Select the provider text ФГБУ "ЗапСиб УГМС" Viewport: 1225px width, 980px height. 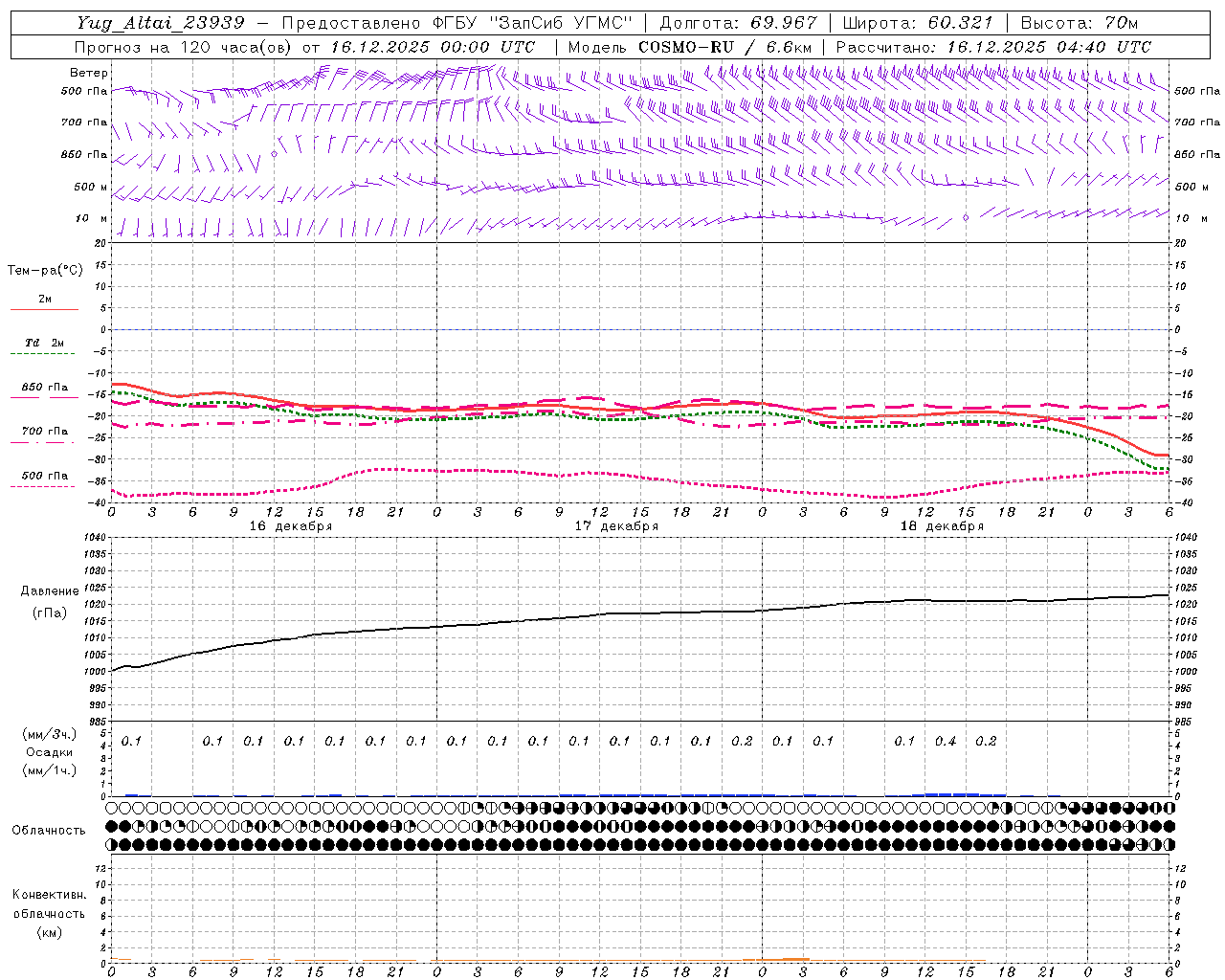click(535, 22)
